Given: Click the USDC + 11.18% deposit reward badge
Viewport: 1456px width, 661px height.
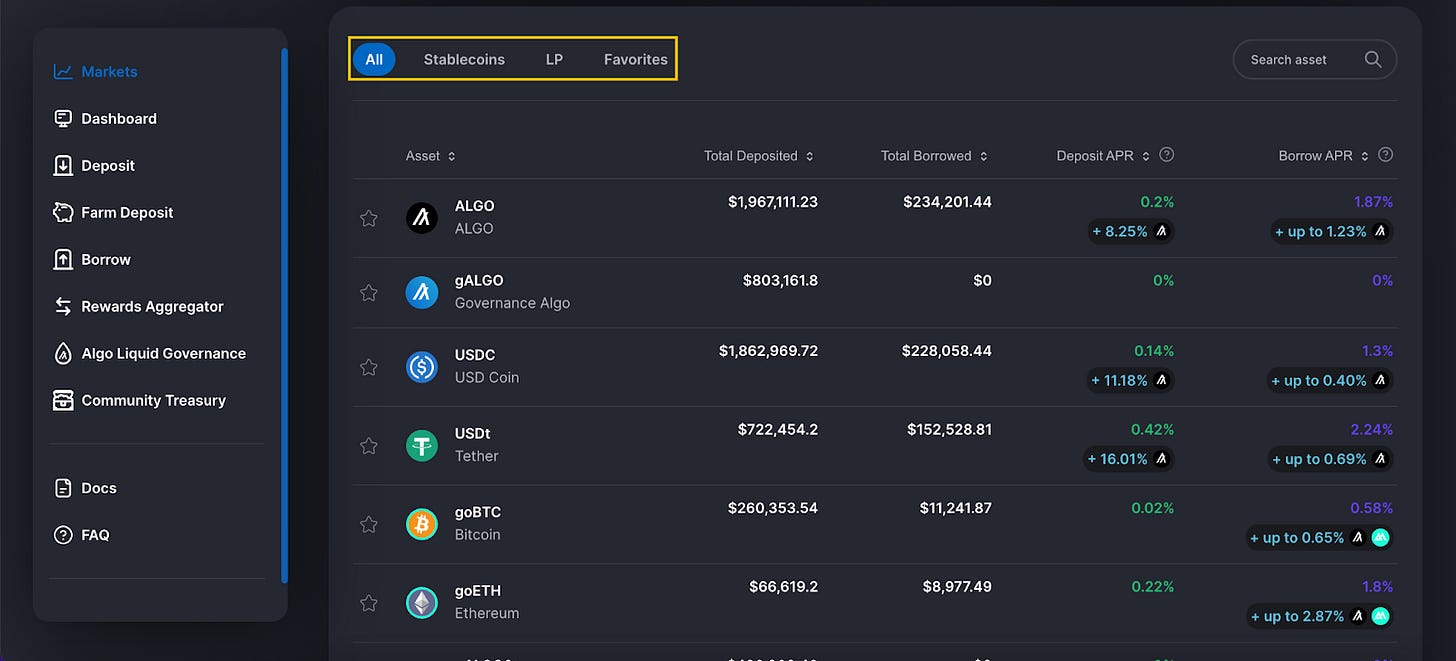Looking at the screenshot, I should pyautogui.click(x=1131, y=380).
